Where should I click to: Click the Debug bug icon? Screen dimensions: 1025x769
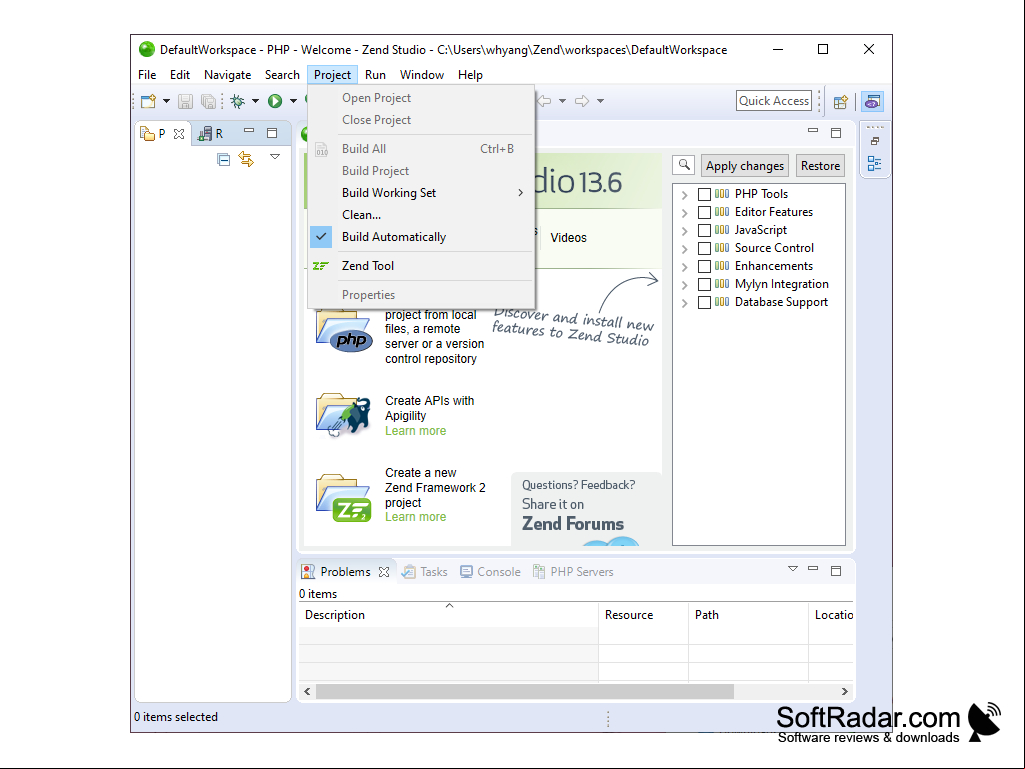coord(238,101)
